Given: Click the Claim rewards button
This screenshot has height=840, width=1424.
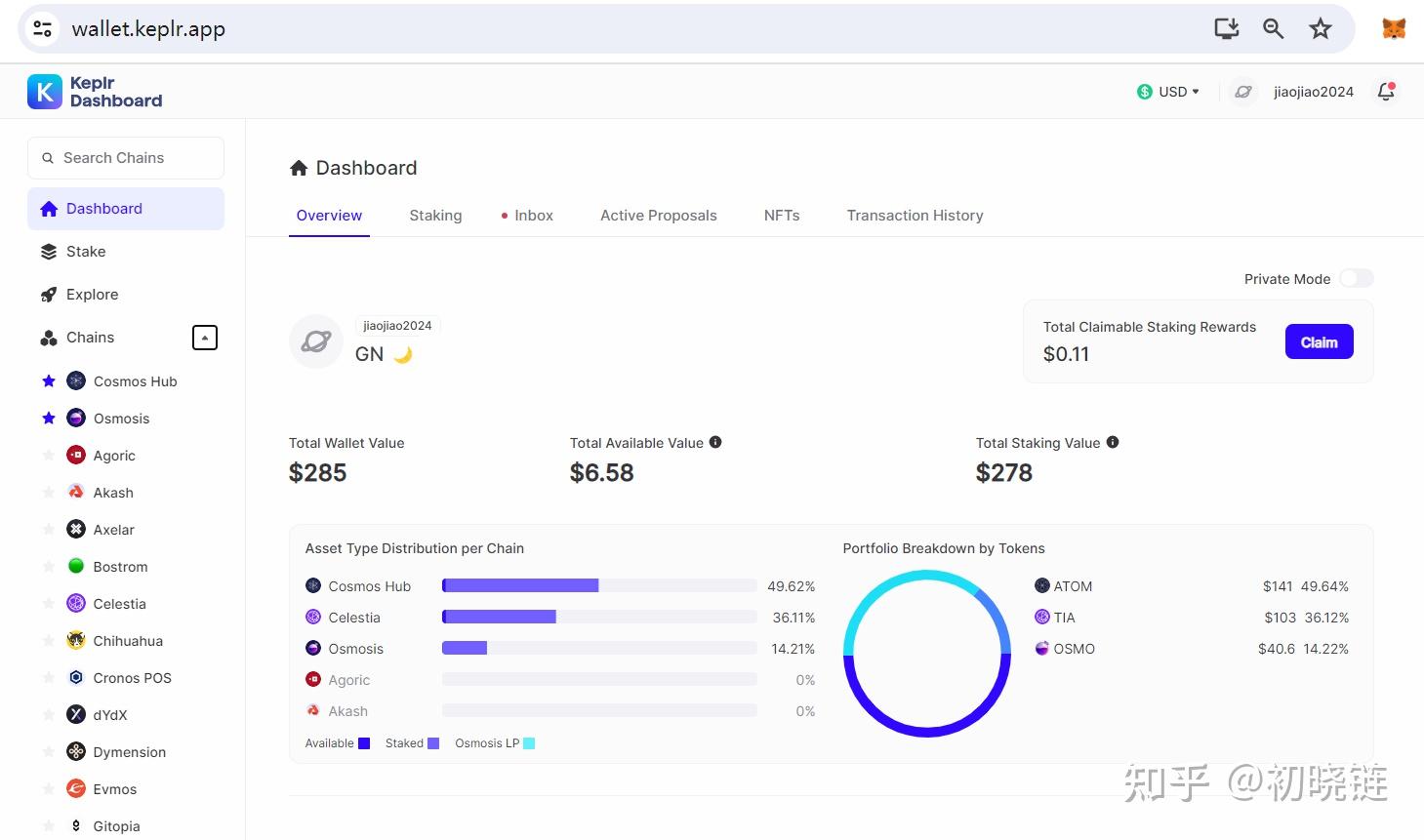Looking at the screenshot, I should (x=1319, y=341).
